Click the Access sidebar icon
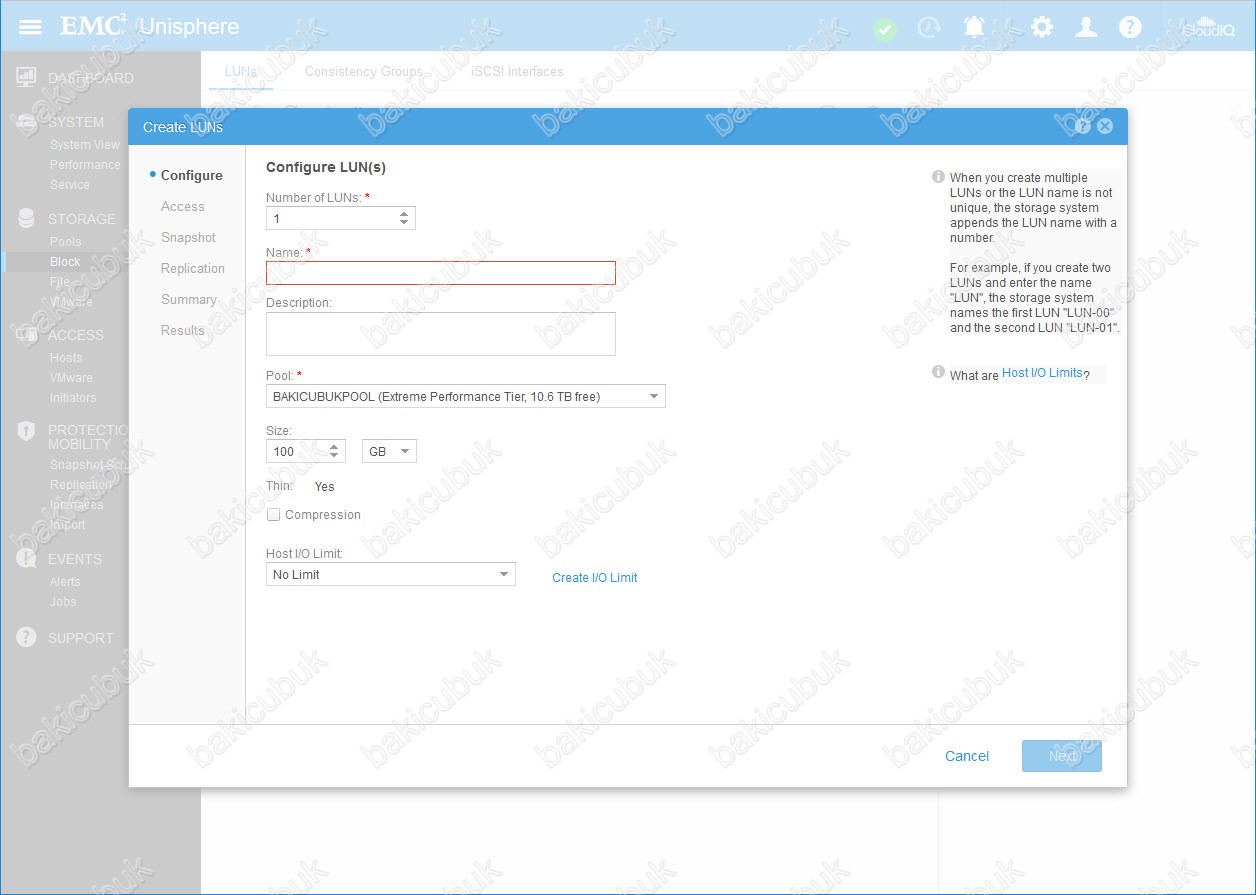The image size is (1256, 895). 27,335
